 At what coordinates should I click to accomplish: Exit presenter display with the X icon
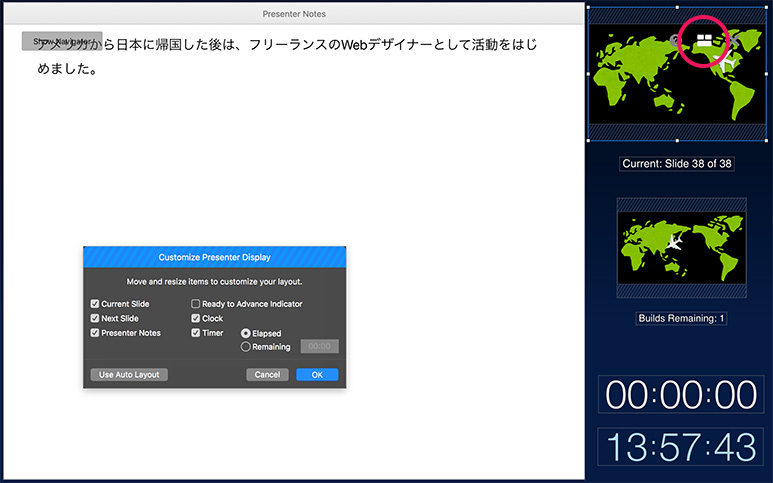point(734,40)
